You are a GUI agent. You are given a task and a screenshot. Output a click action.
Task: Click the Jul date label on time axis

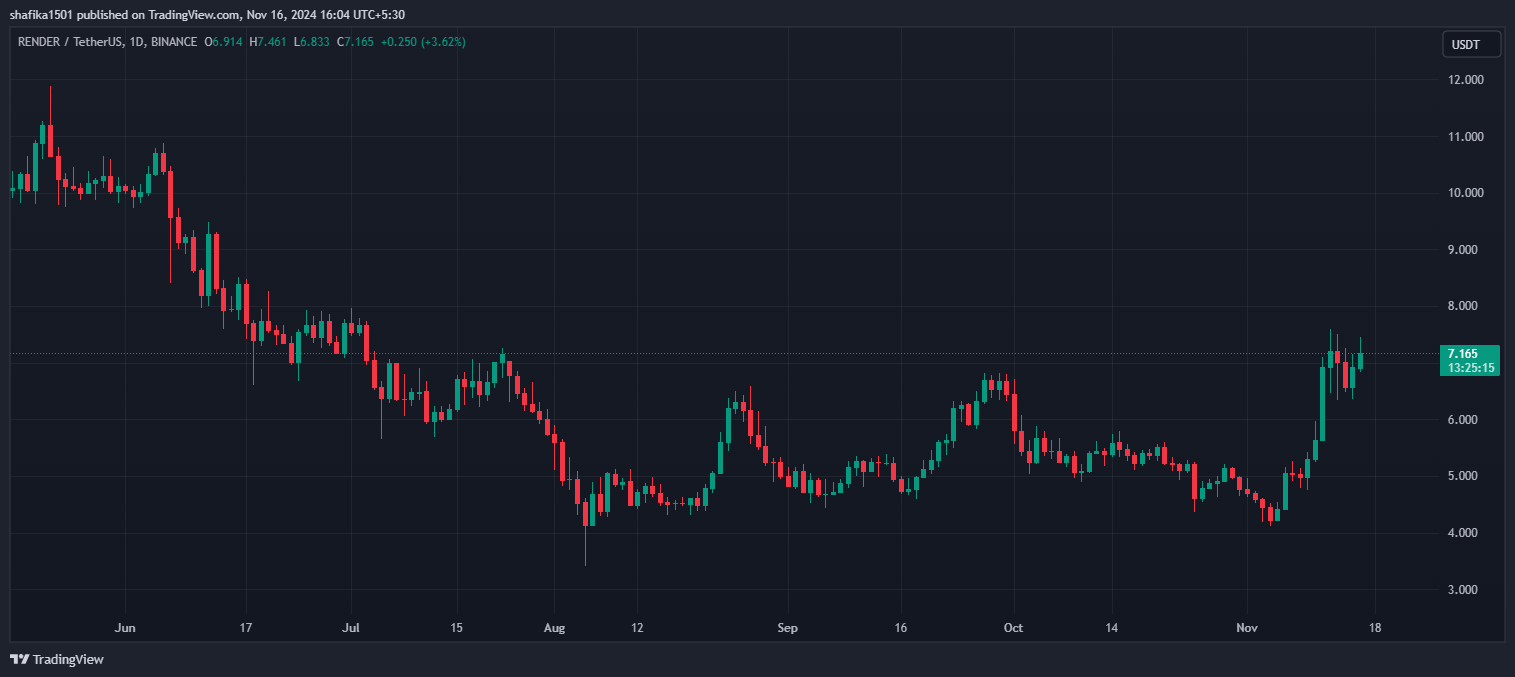(351, 628)
